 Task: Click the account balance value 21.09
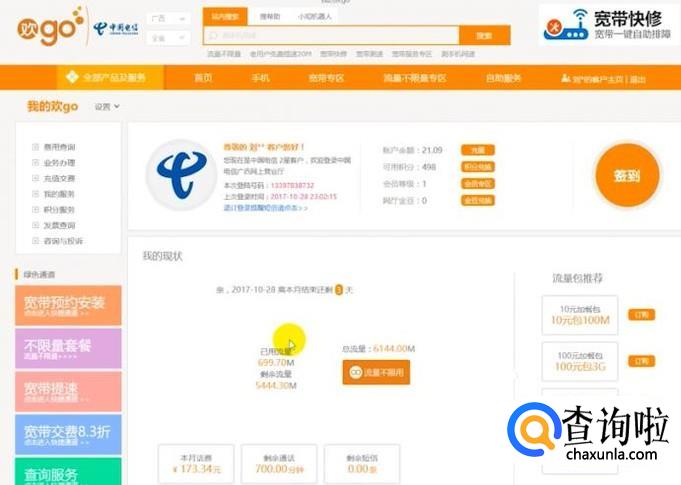432,150
